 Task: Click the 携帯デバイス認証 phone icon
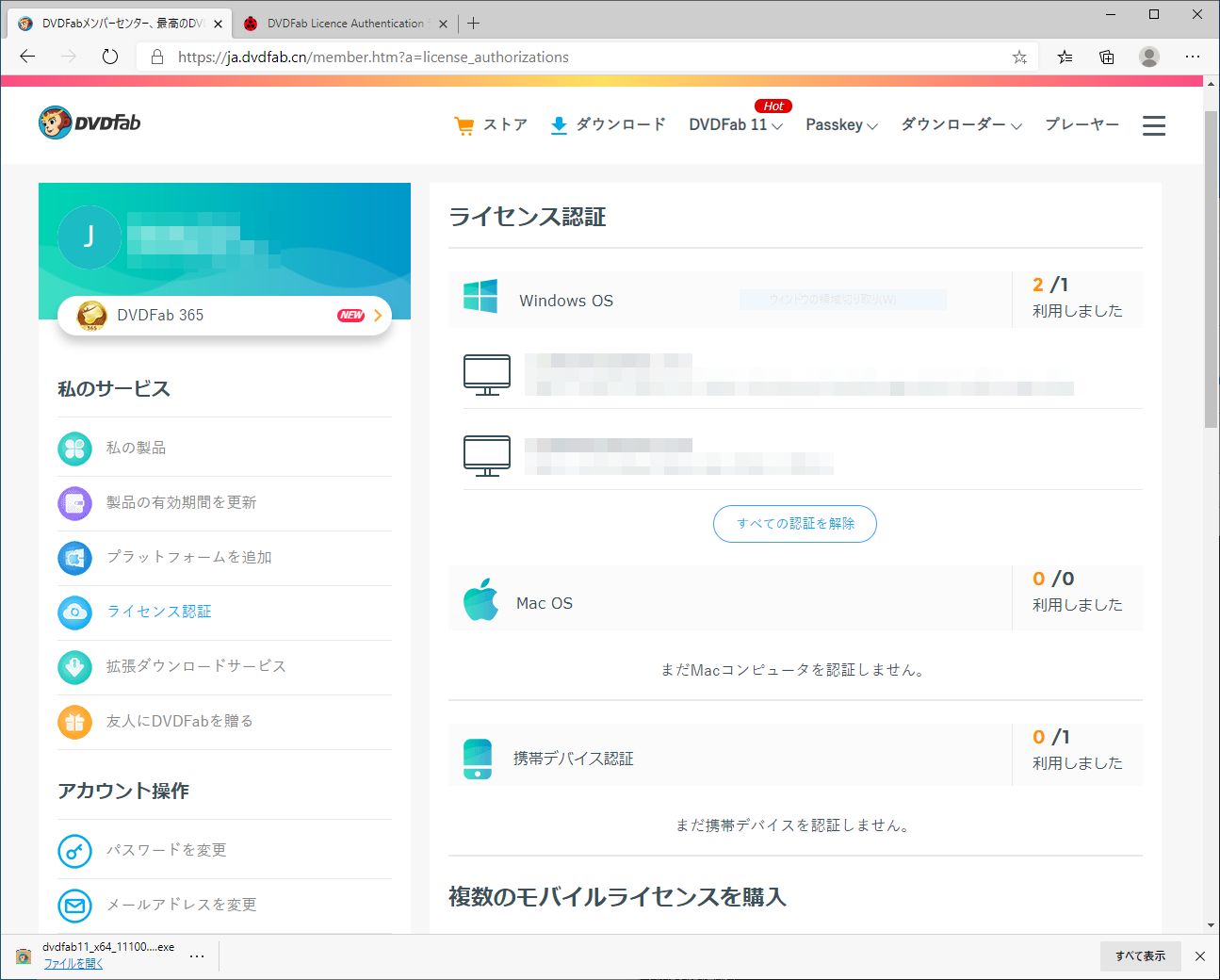[478, 759]
